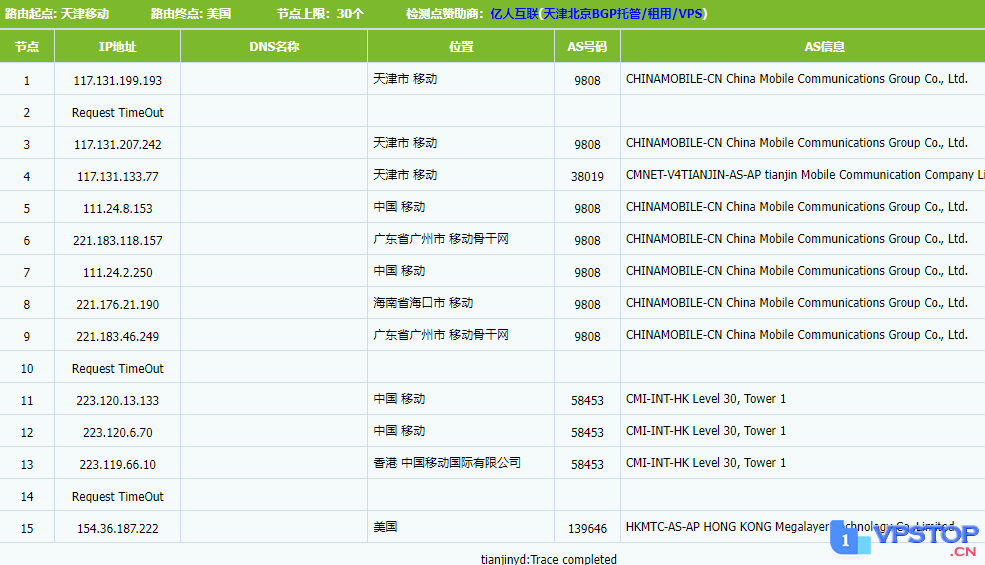The height and width of the screenshot is (565, 985).
Task: Click AS number 58453 in node 13 row
Action: (587, 465)
